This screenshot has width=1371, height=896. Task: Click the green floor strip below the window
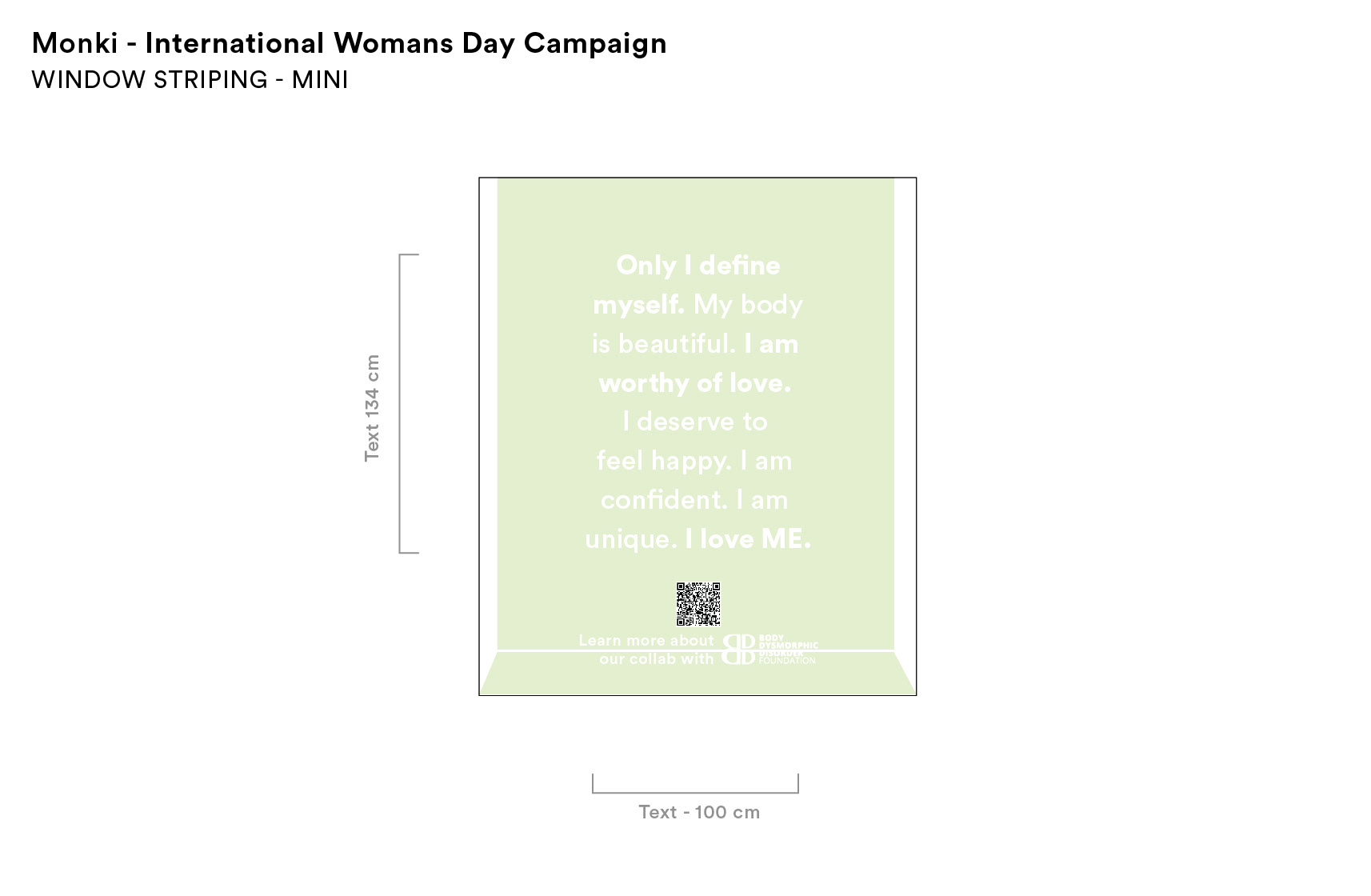(x=697, y=674)
